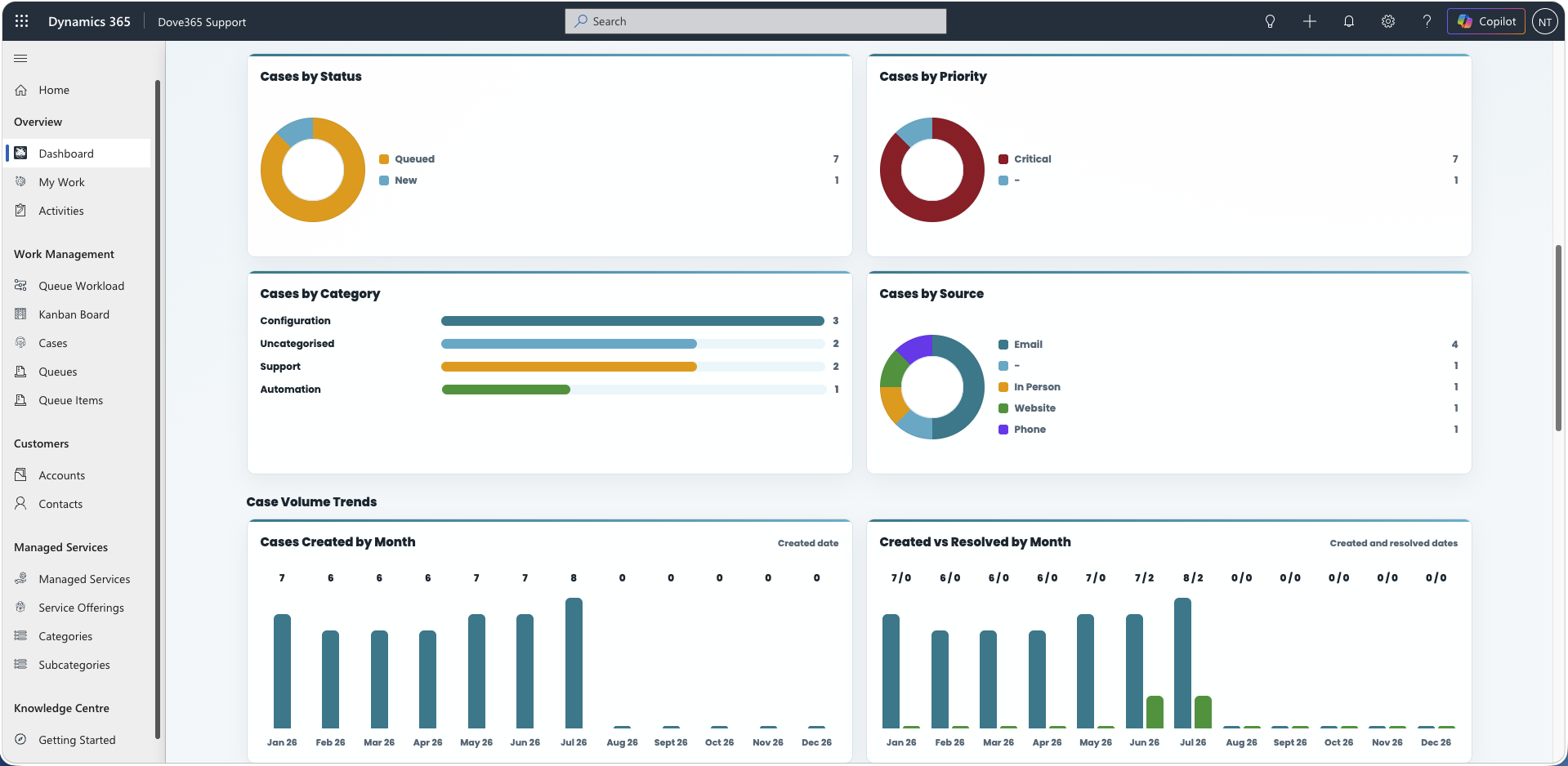Click the Automation category bar
This screenshot has height=766, width=1568.
pos(506,390)
